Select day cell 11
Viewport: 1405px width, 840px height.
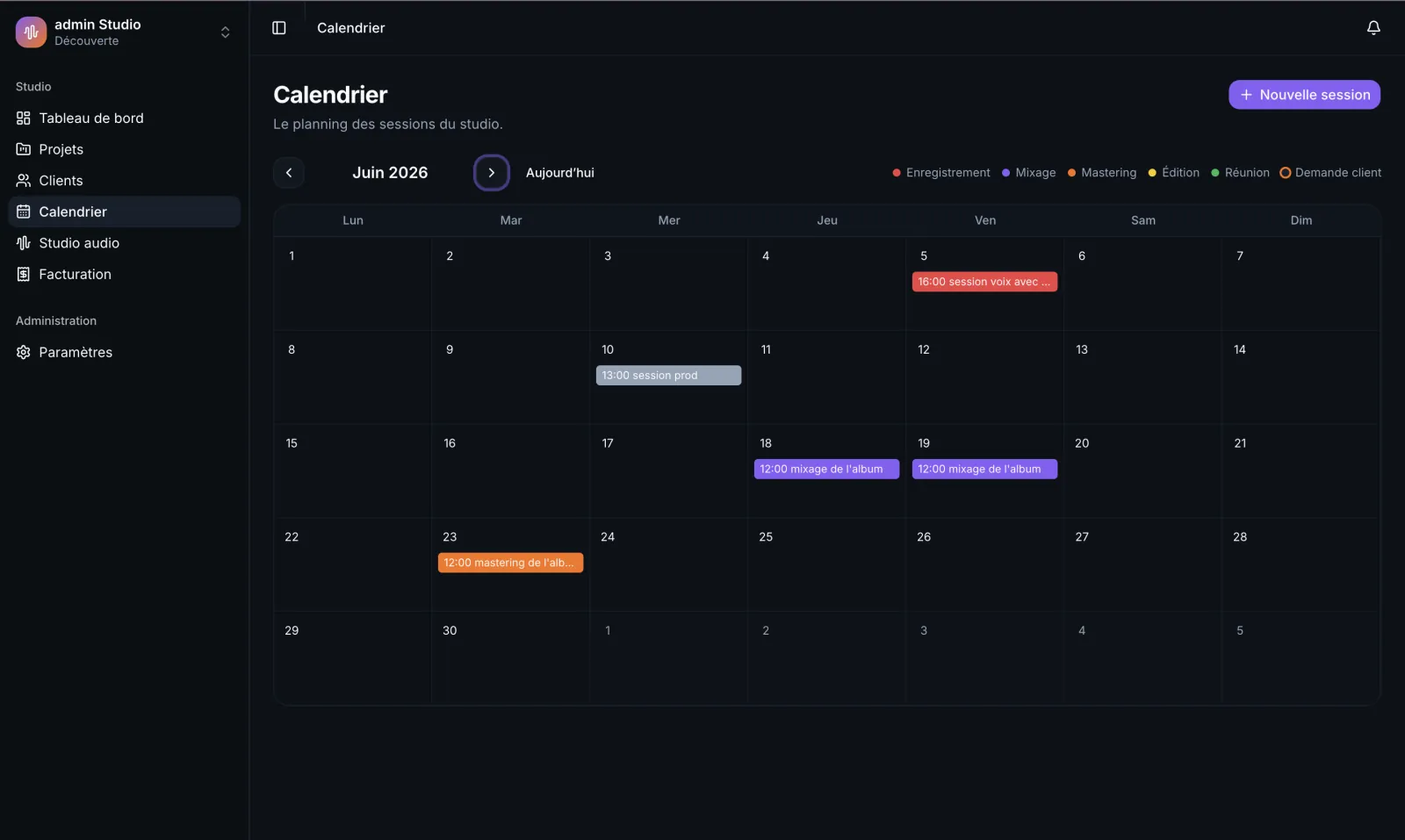coord(826,377)
